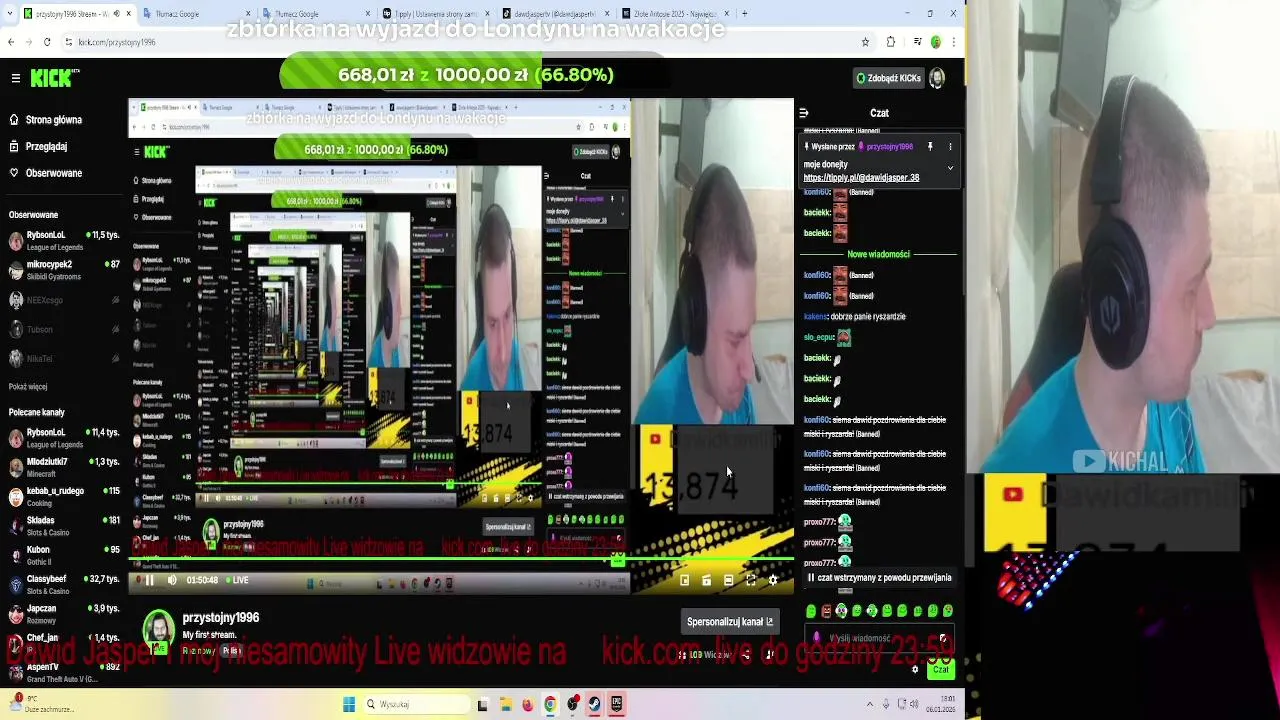This screenshot has width=1280, height=720.
Task: Open pinned message three-dot options
Action: [950, 147]
